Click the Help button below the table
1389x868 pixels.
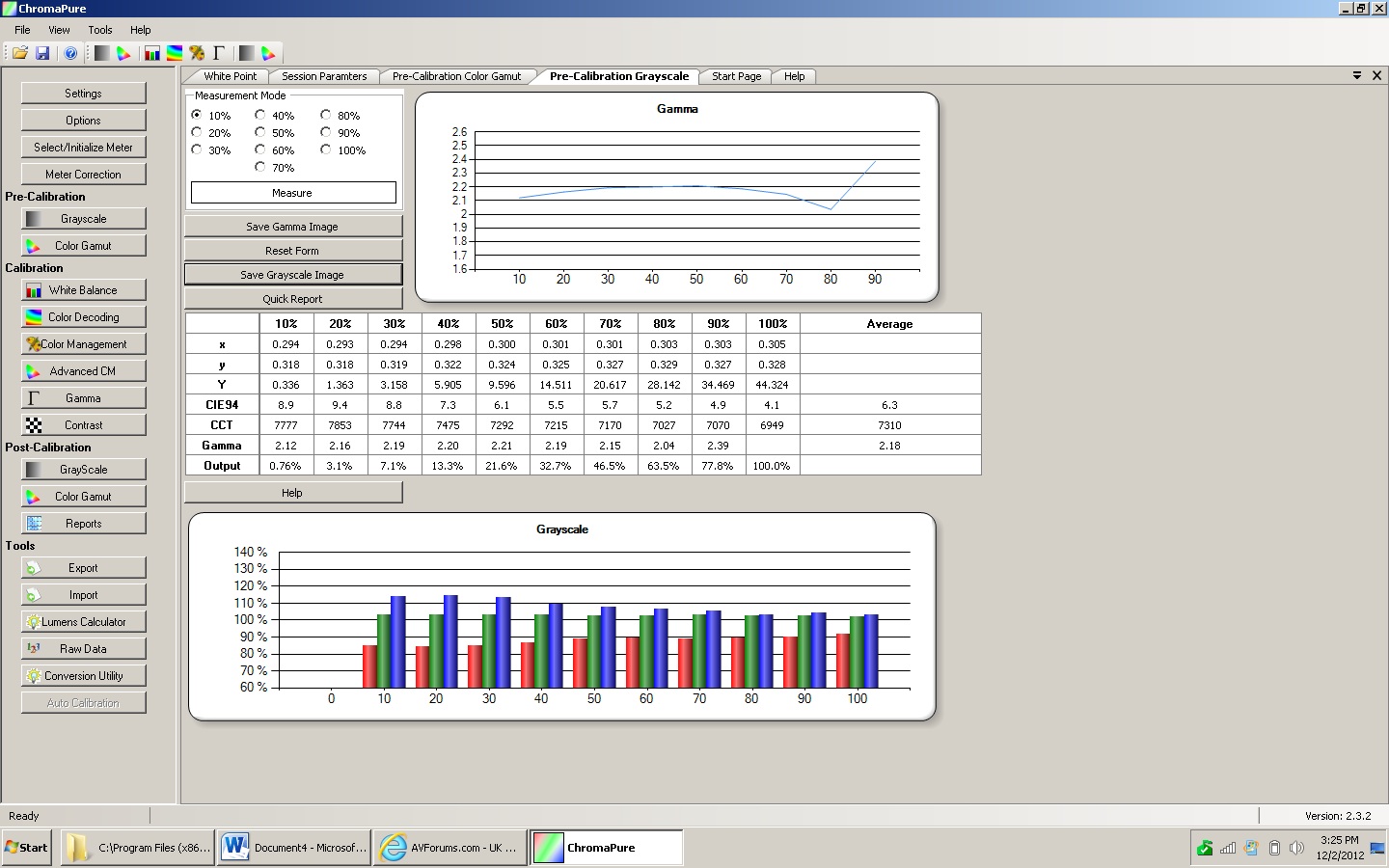293,493
